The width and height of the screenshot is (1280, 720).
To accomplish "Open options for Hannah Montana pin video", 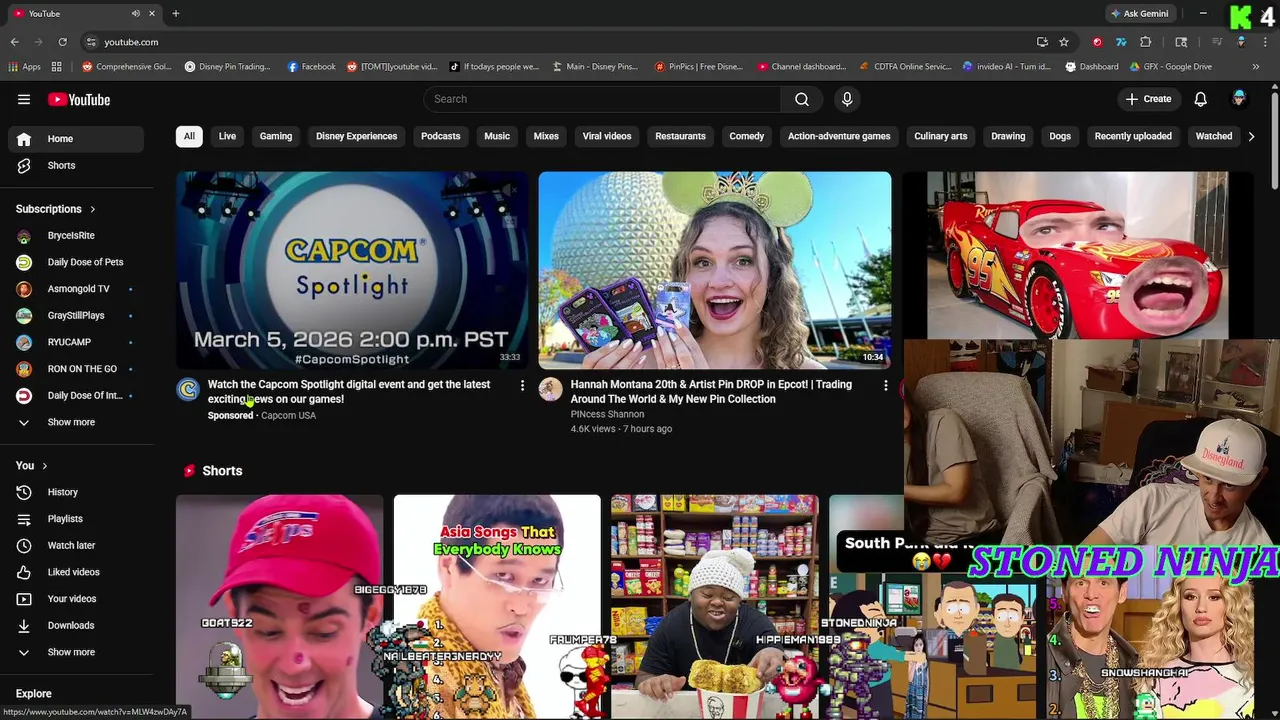I will (x=885, y=385).
